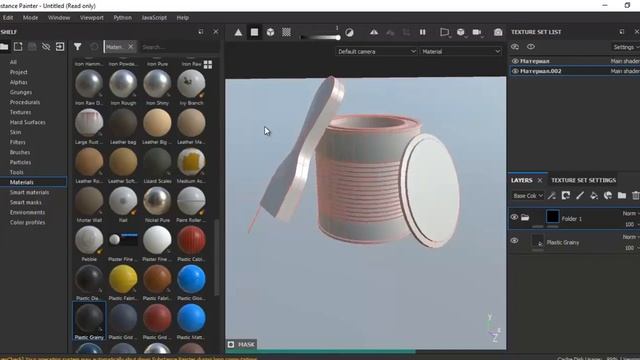Delete the layer with the trash icon
This screenshot has height=360, width=640.
pos(636,196)
